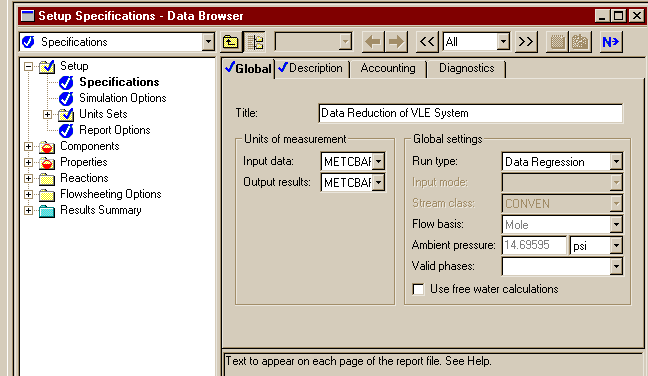Enable Use free water calculations checkbox
Image resolution: width=648 pixels, height=376 pixels.
click(x=418, y=289)
